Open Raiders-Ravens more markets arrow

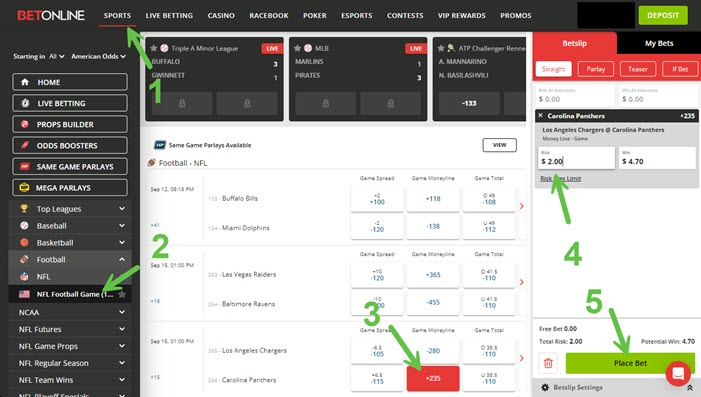[521, 282]
